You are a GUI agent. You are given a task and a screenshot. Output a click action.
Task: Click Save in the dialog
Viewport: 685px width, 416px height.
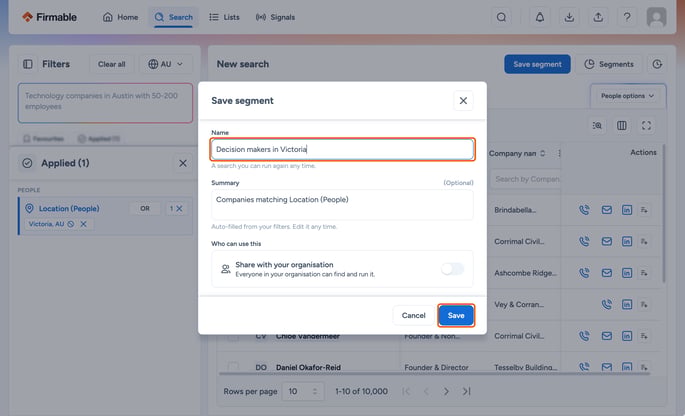click(x=456, y=315)
